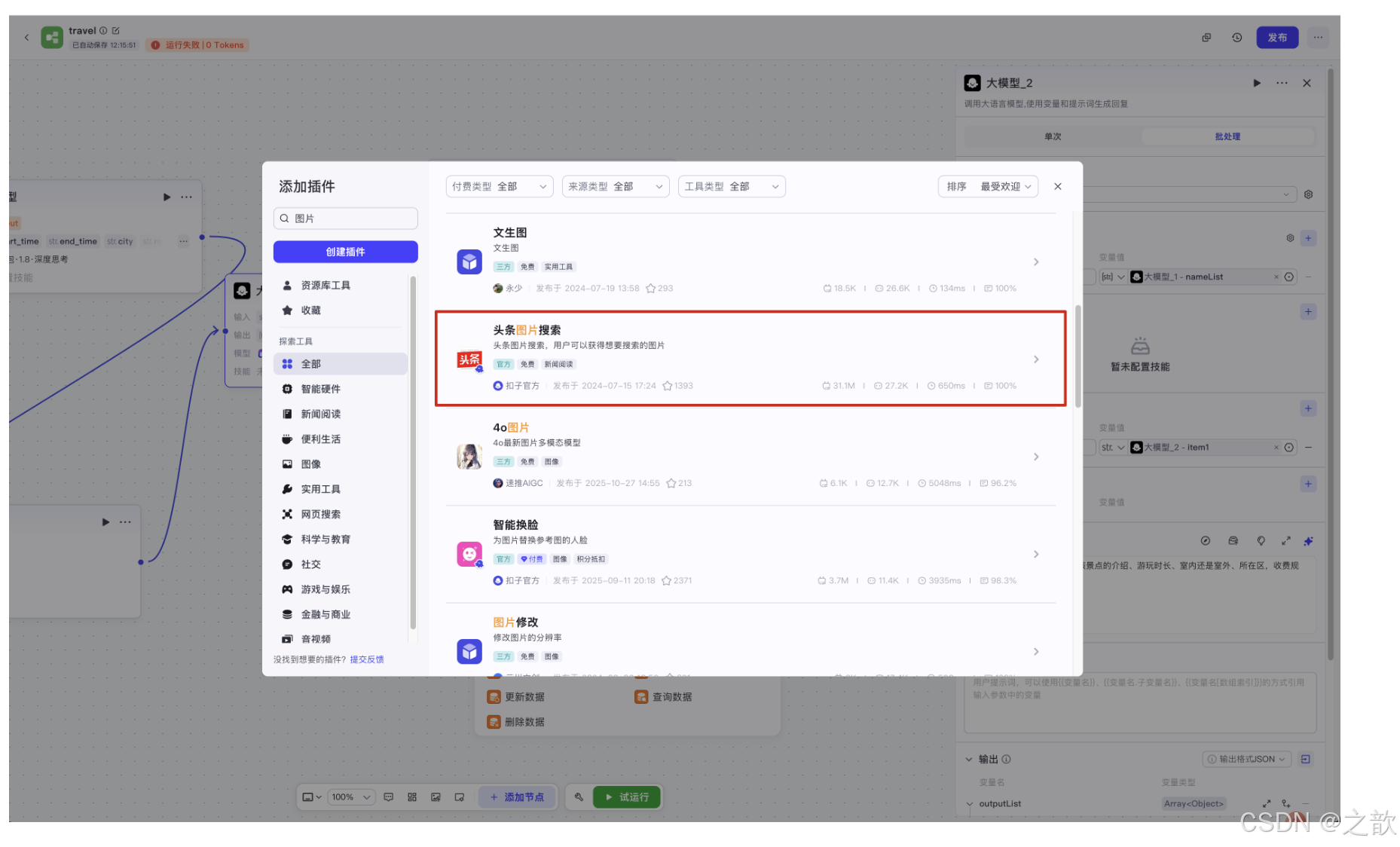This screenshot has height=847, width=1400.
Task: Click the 发布 publish button
Action: (1277, 38)
